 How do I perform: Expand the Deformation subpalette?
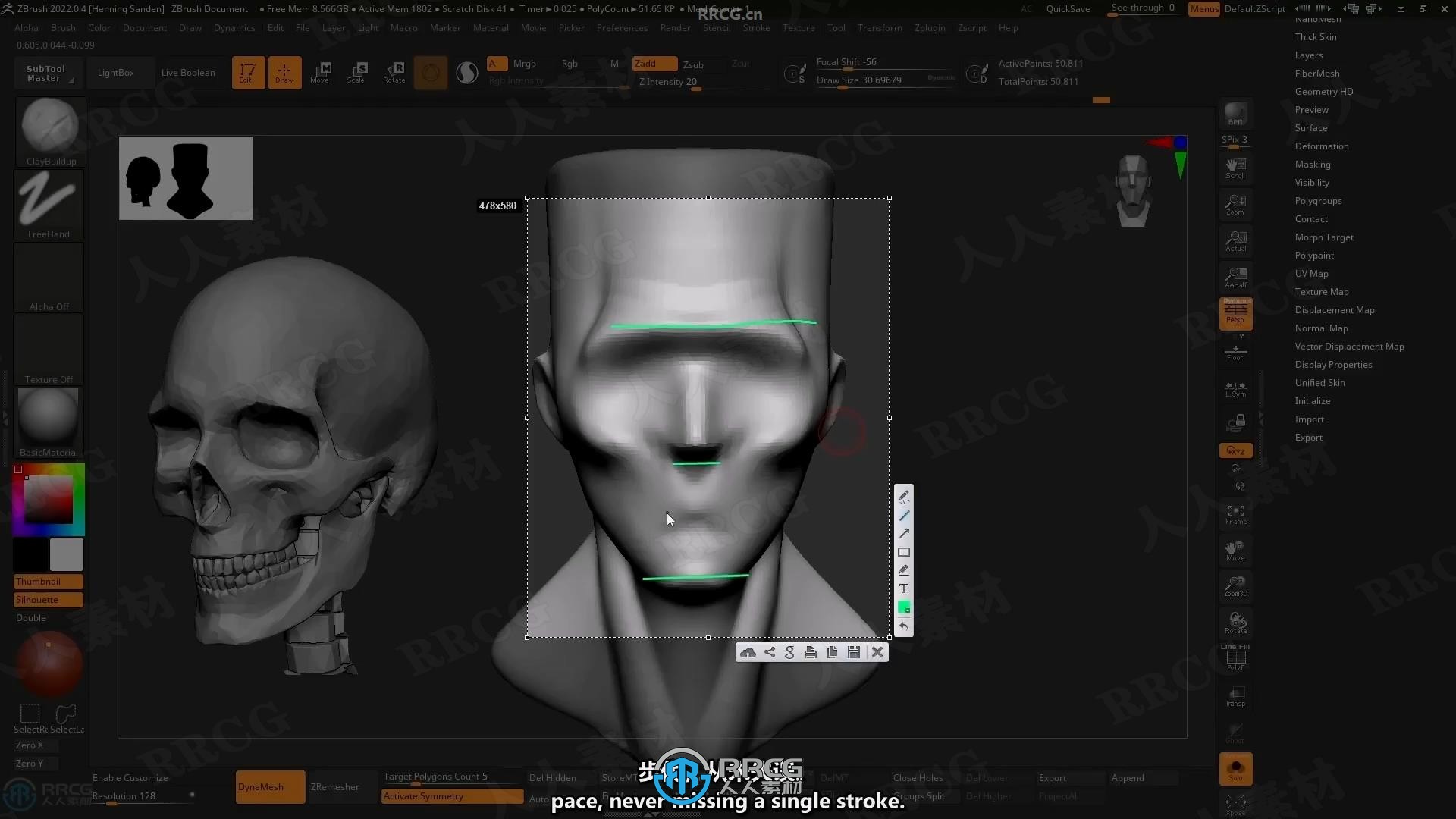point(1322,146)
